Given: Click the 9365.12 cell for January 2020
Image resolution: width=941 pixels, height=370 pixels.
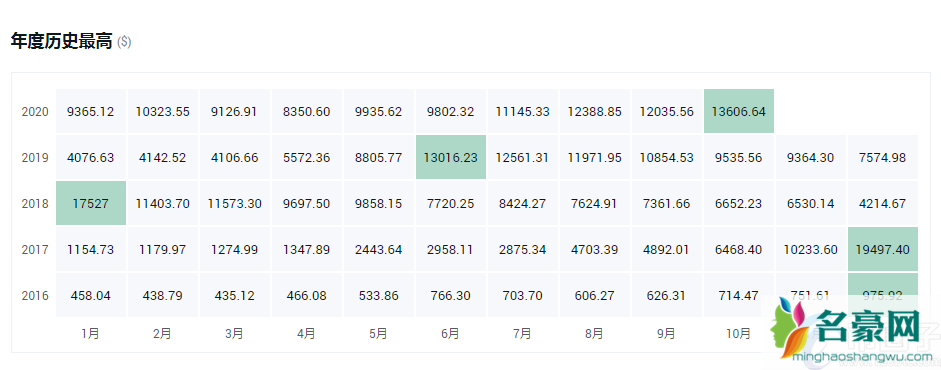Looking at the screenshot, I should tap(91, 112).
